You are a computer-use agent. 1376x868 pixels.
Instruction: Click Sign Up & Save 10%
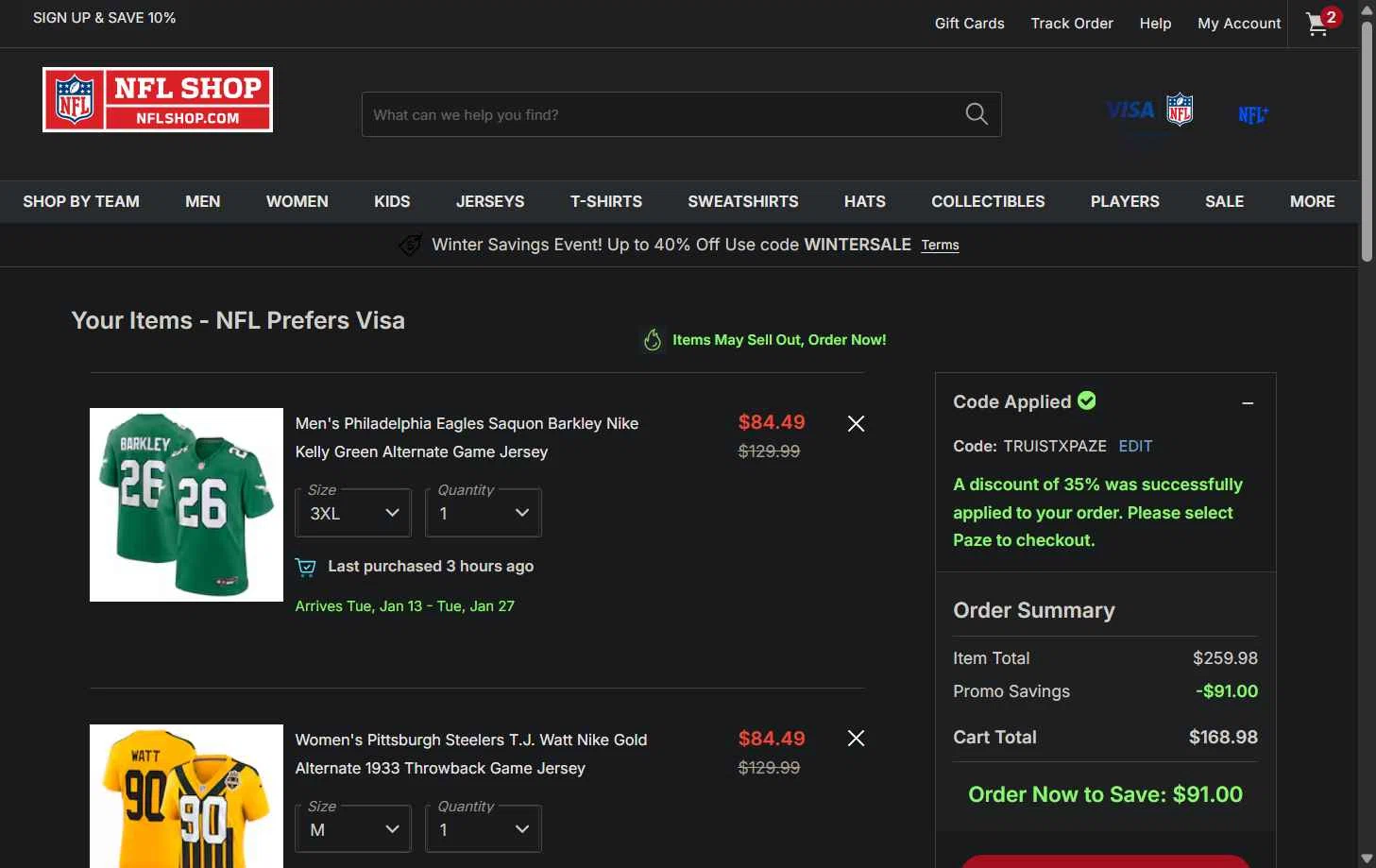104,18
